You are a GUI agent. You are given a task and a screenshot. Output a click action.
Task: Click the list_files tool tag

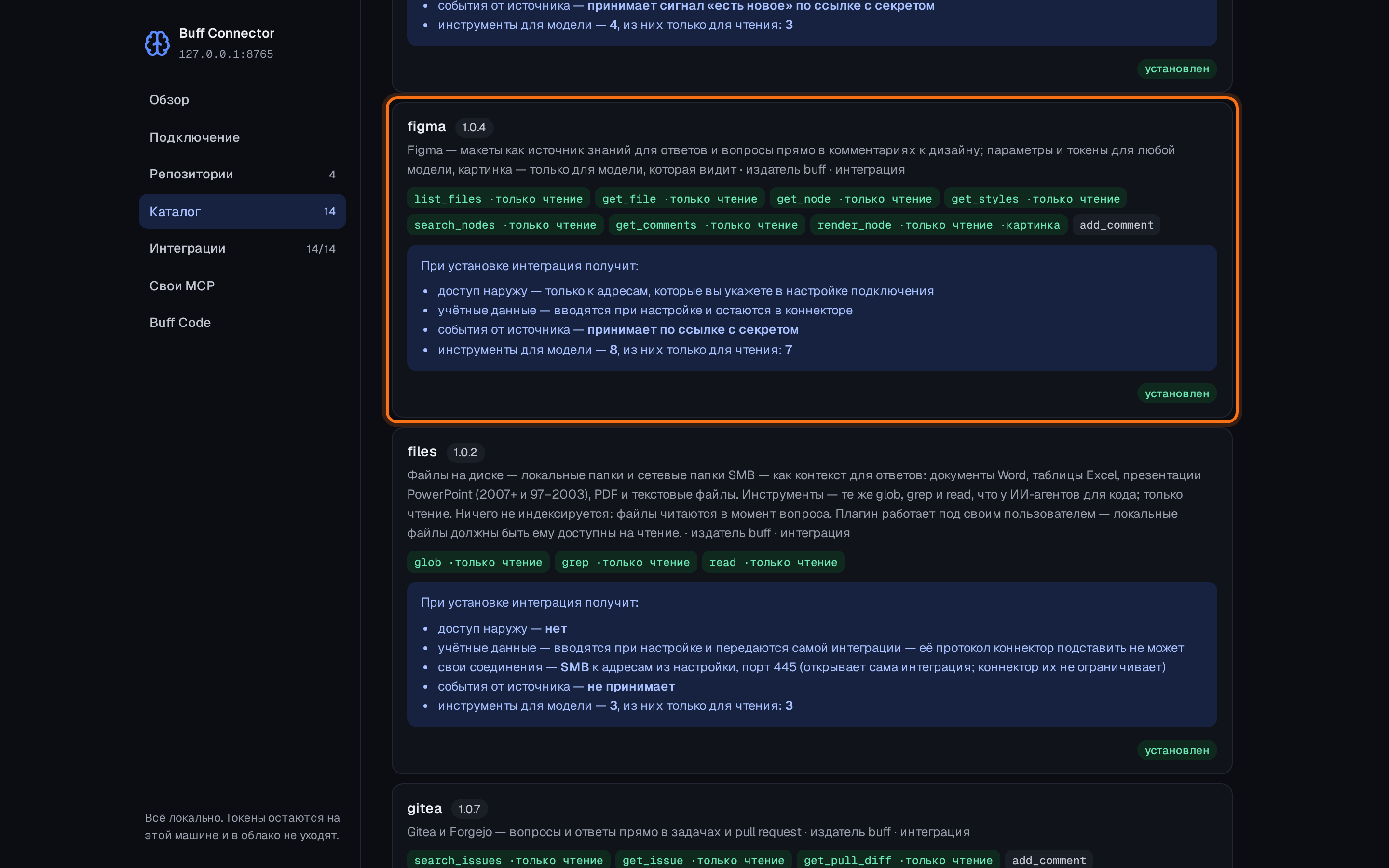[498, 199]
